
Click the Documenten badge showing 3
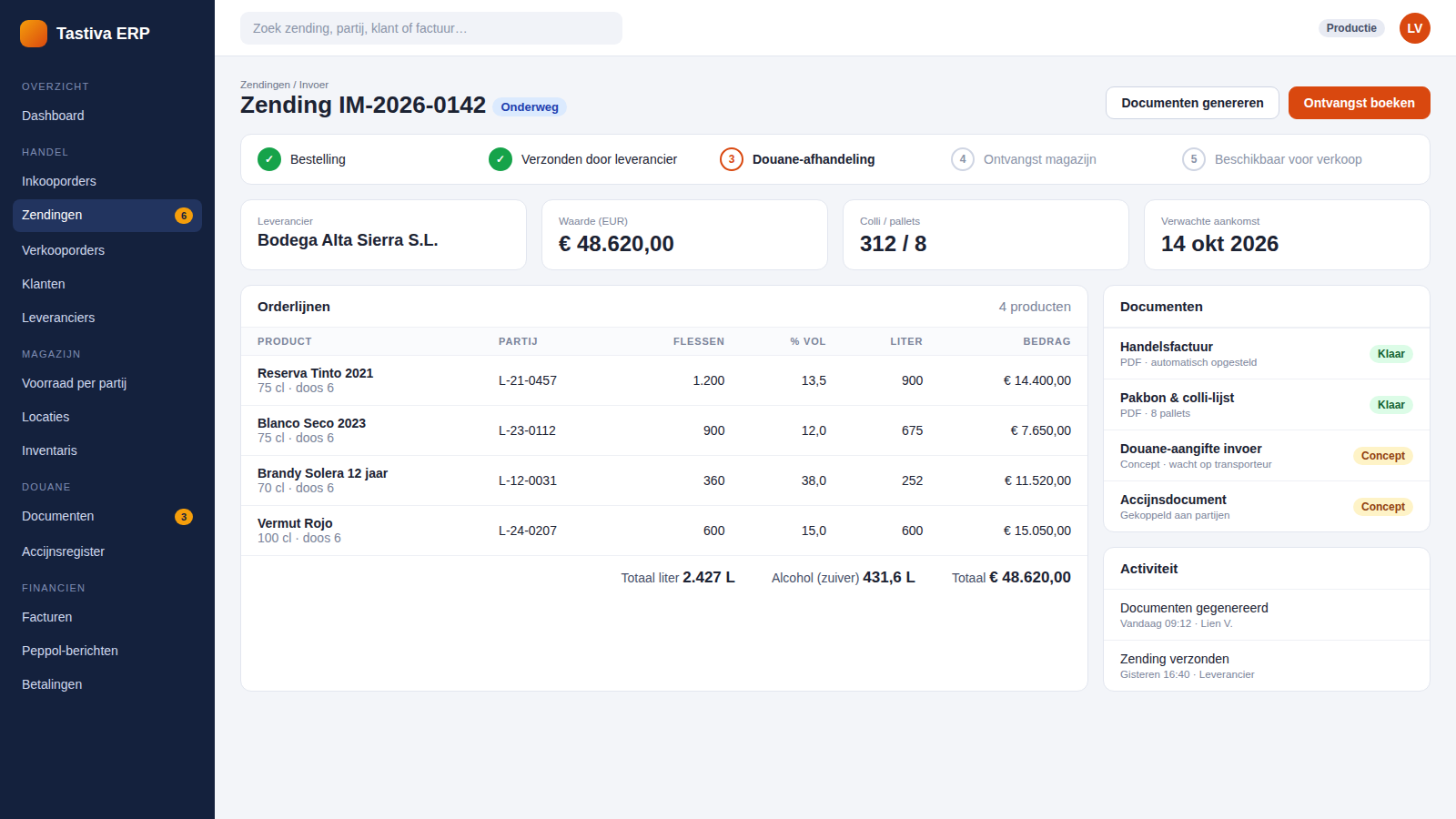184,517
